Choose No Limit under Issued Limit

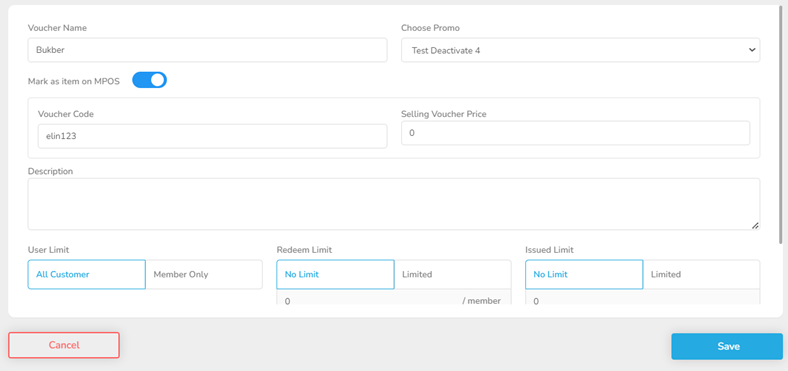point(584,274)
